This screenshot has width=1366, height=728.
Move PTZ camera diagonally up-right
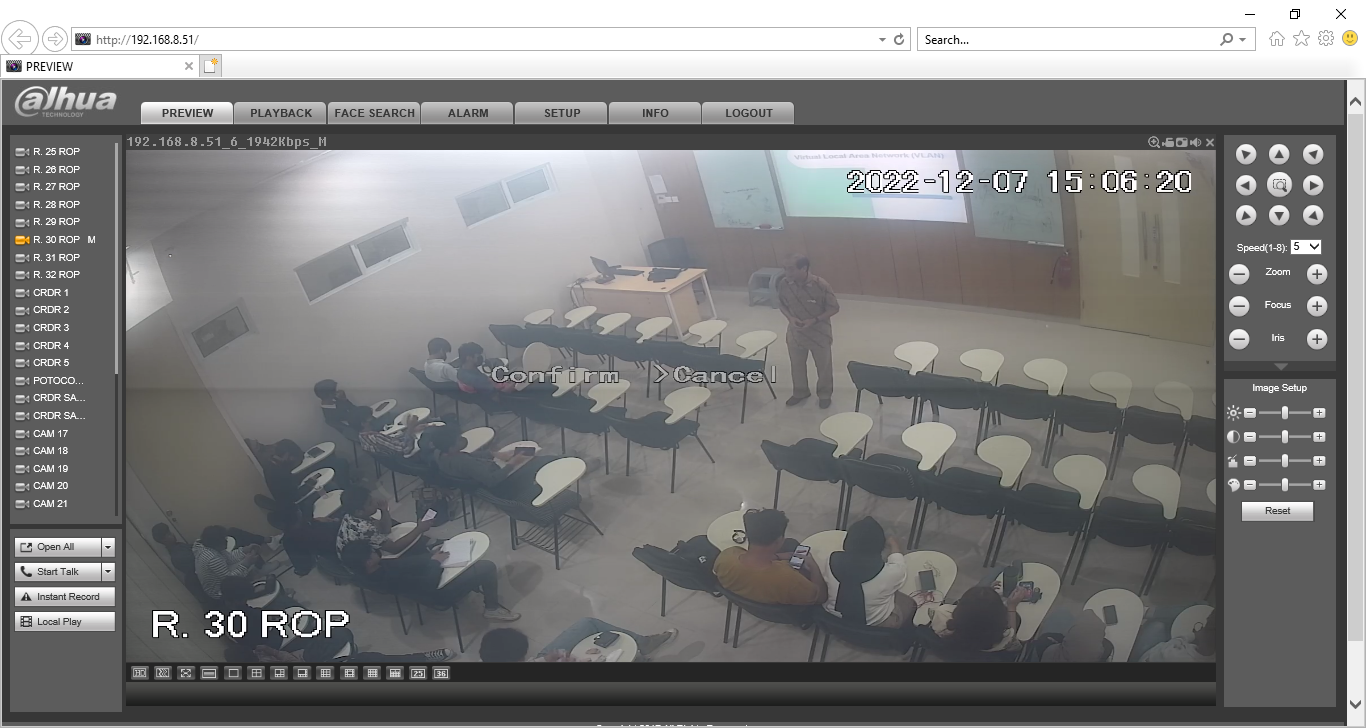point(1313,154)
